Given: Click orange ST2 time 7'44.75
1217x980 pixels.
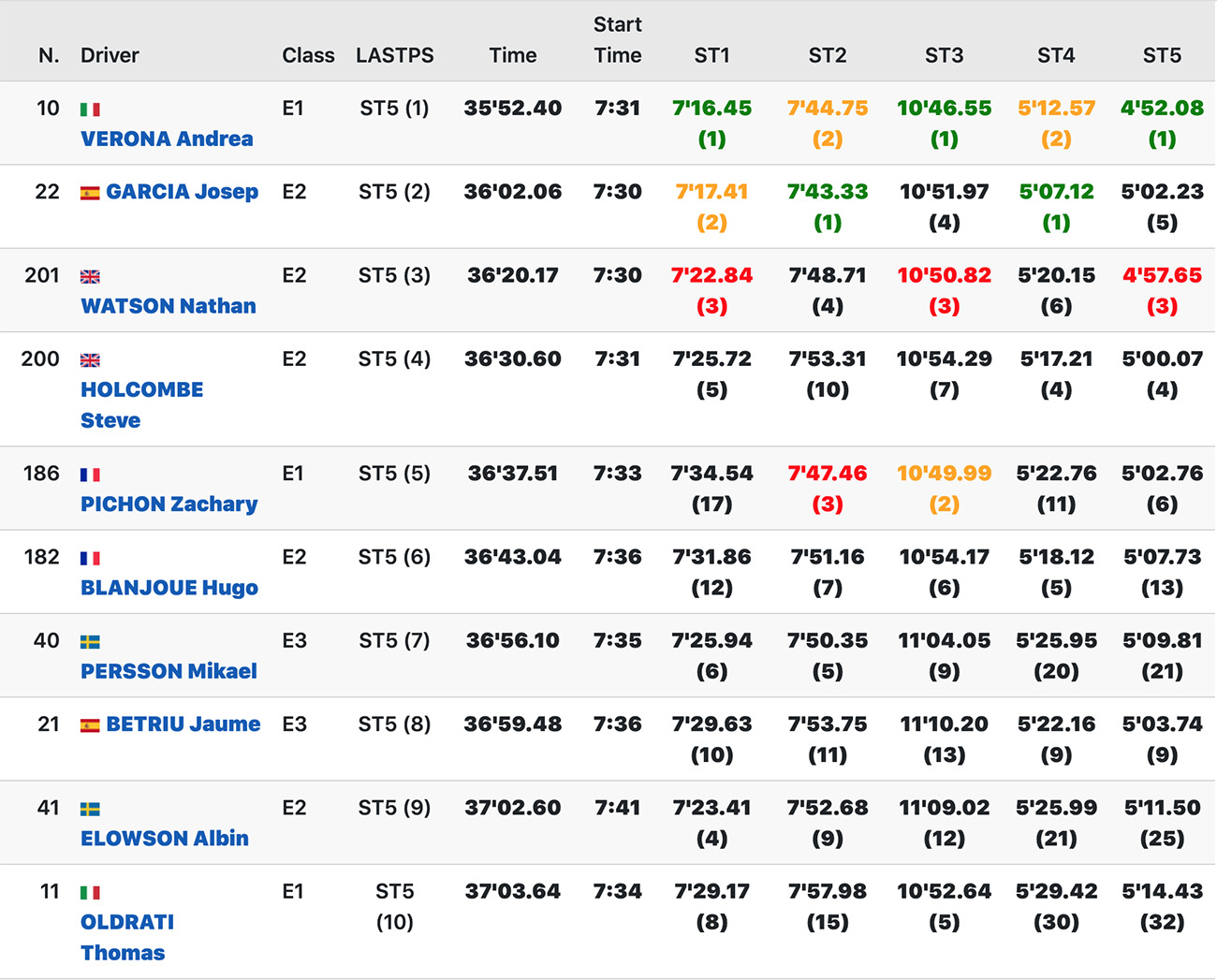Looking at the screenshot, I should coord(828,108).
